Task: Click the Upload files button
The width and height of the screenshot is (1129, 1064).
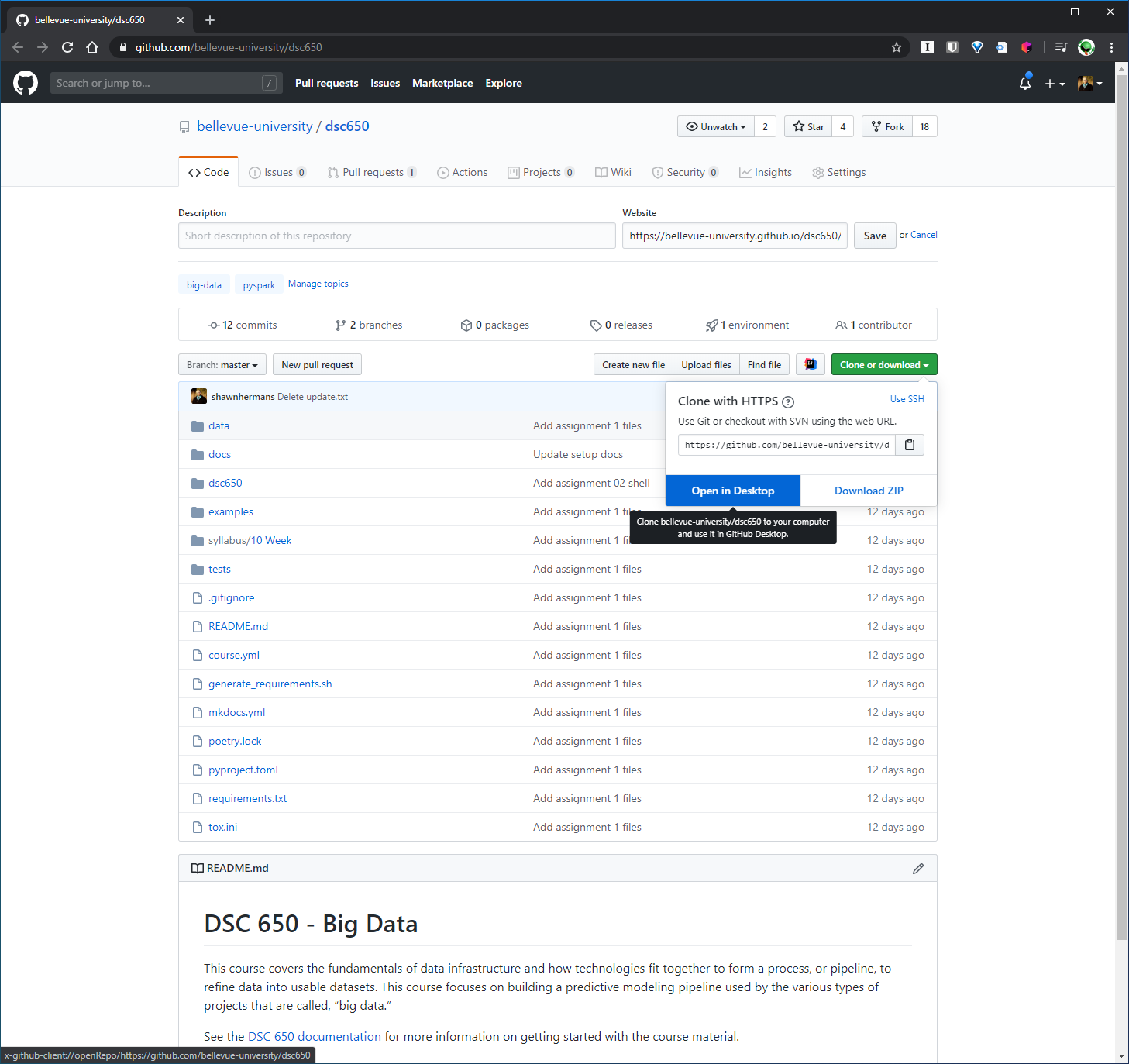Action: tap(706, 364)
